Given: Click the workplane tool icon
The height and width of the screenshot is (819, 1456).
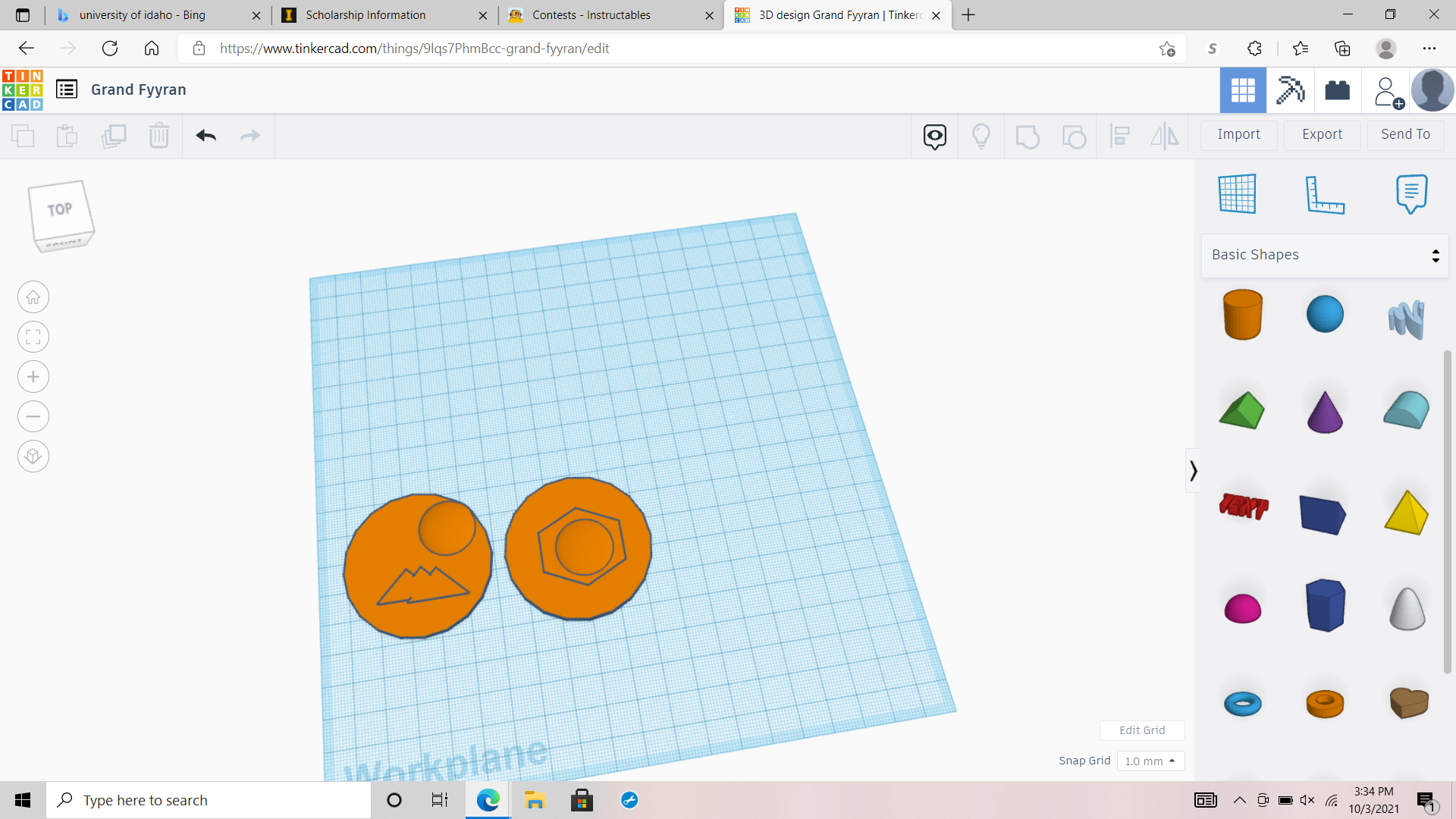Looking at the screenshot, I should tap(1237, 194).
